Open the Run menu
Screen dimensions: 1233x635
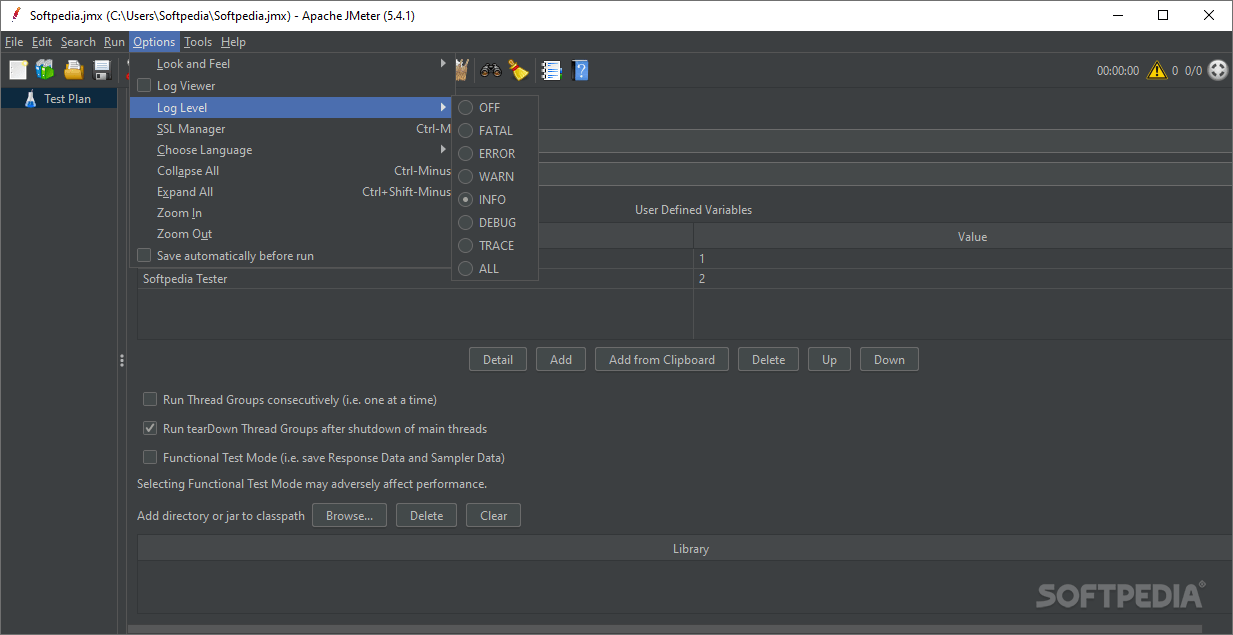pyautogui.click(x=114, y=42)
